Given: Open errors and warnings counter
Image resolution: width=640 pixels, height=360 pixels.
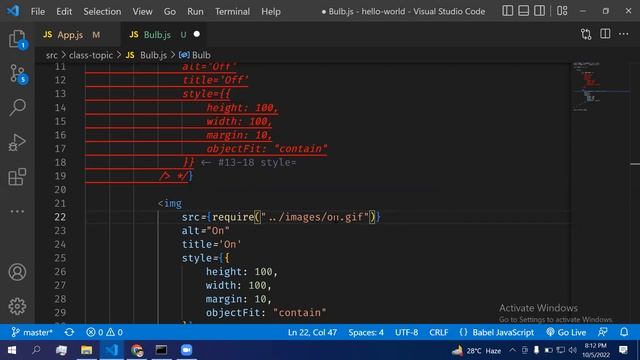Looking at the screenshot, I should tap(104, 332).
